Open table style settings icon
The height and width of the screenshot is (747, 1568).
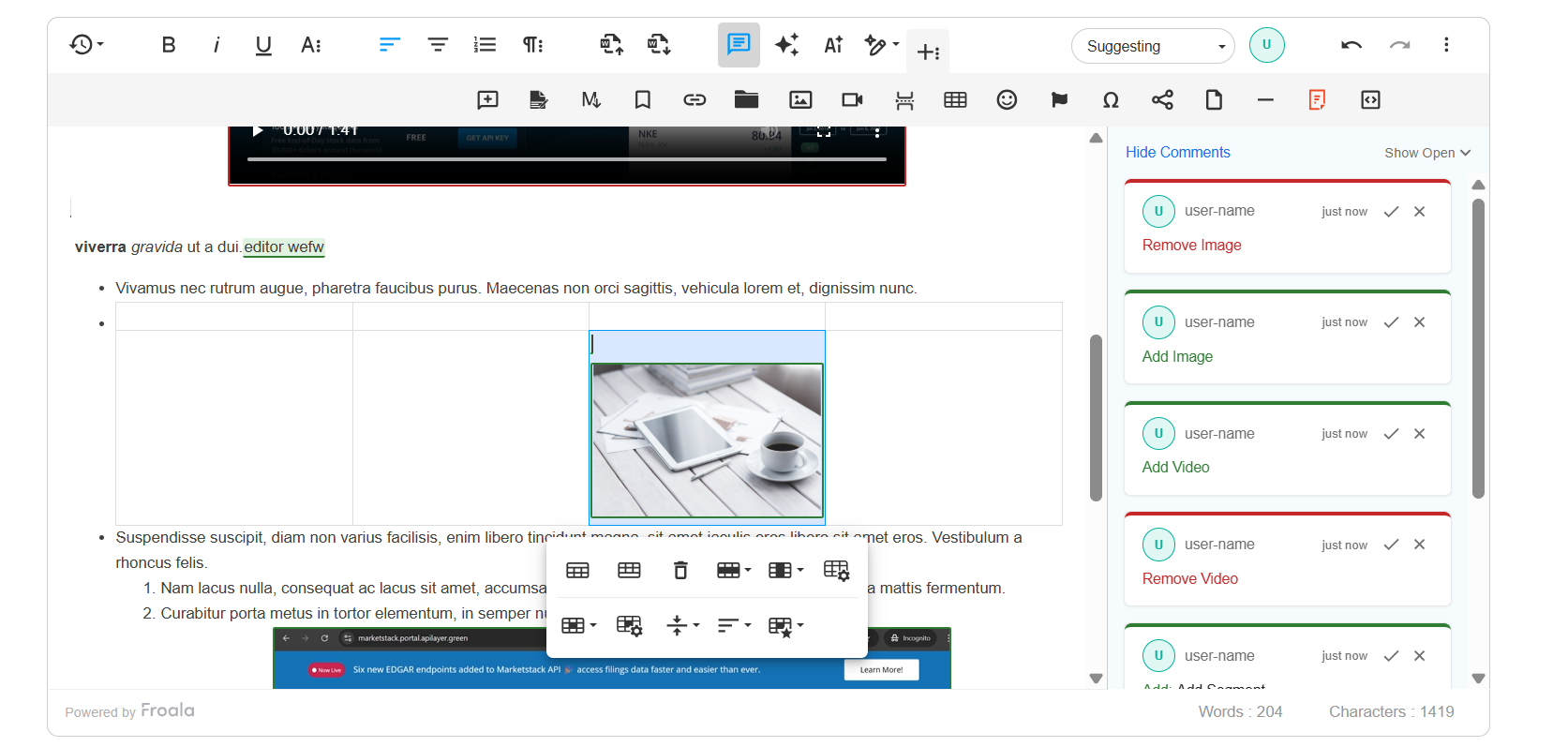pyautogui.click(x=836, y=571)
